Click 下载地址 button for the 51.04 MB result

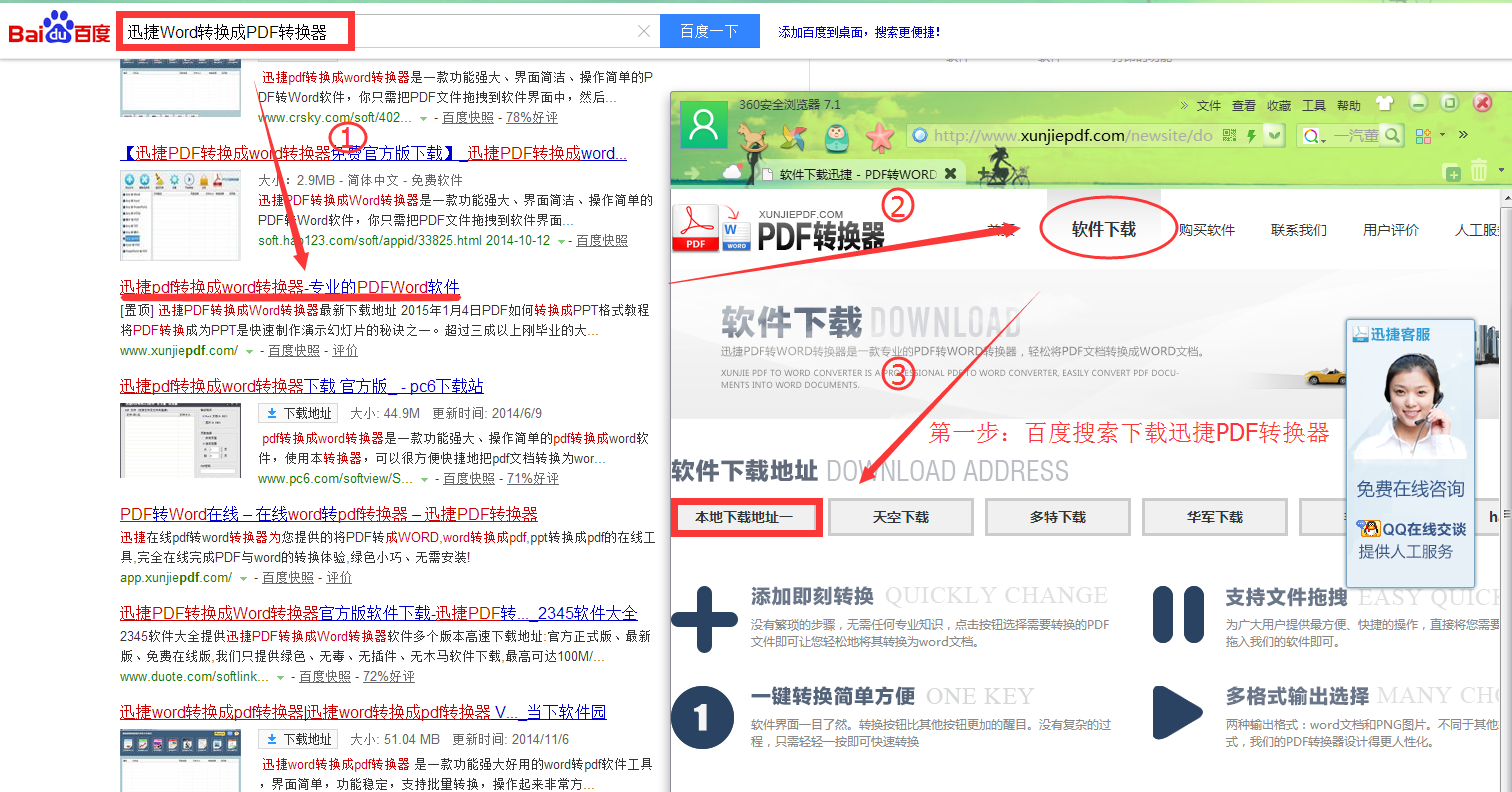pyautogui.click(x=298, y=739)
